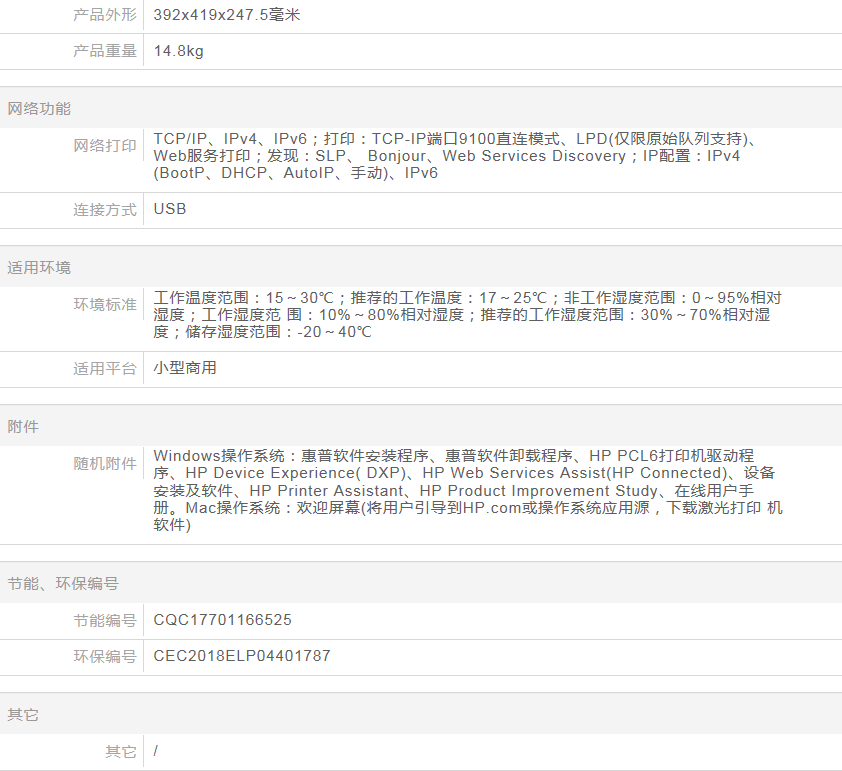Screen dimensions: 842x771
Task: Select the 392x419x247.5毫米 dimensions value
Action: coord(227,15)
